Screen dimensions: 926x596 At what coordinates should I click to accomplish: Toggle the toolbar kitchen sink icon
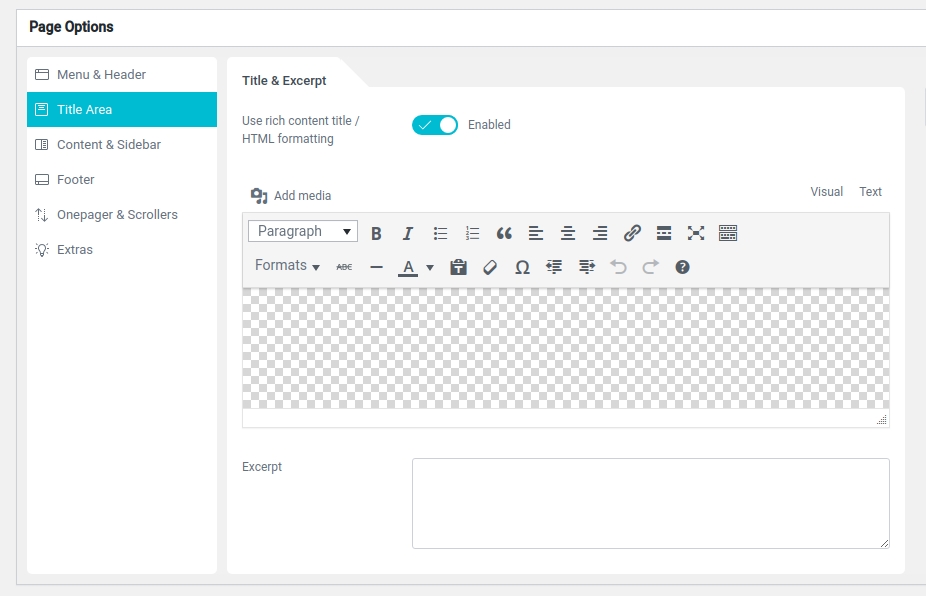click(x=728, y=233)
